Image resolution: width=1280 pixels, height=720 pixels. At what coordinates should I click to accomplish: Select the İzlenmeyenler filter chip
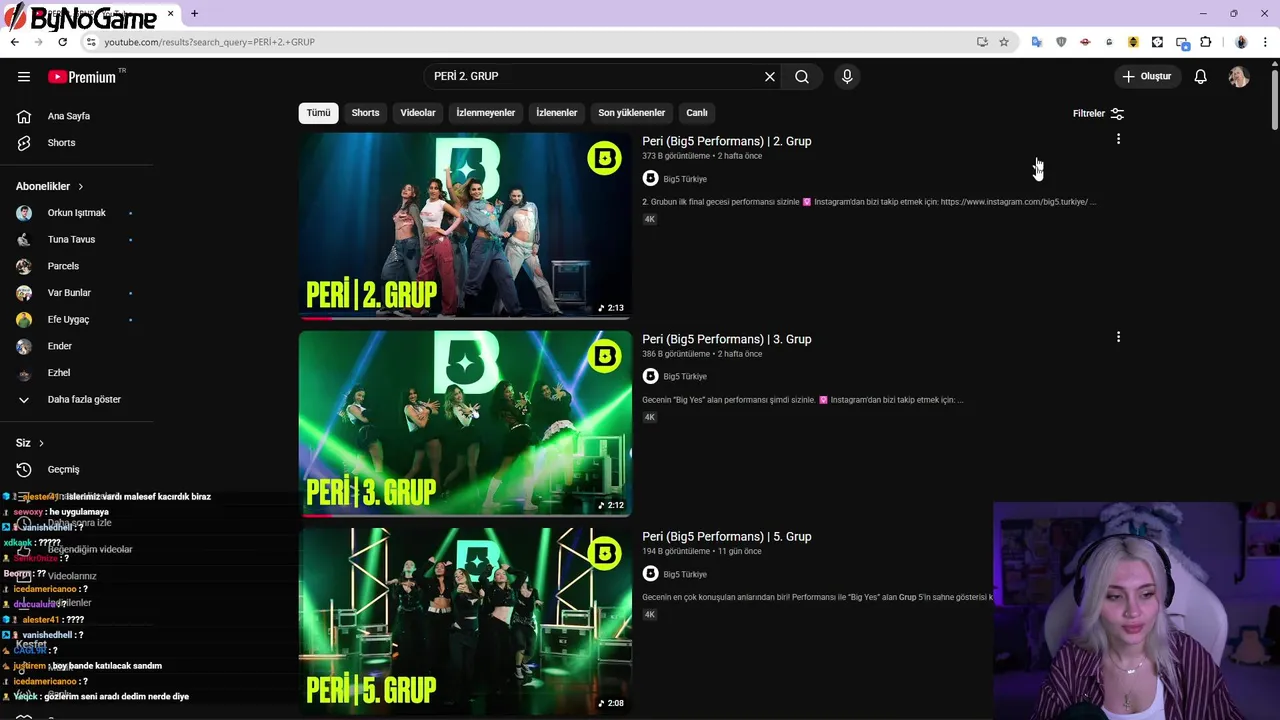[x=486, y=113]
